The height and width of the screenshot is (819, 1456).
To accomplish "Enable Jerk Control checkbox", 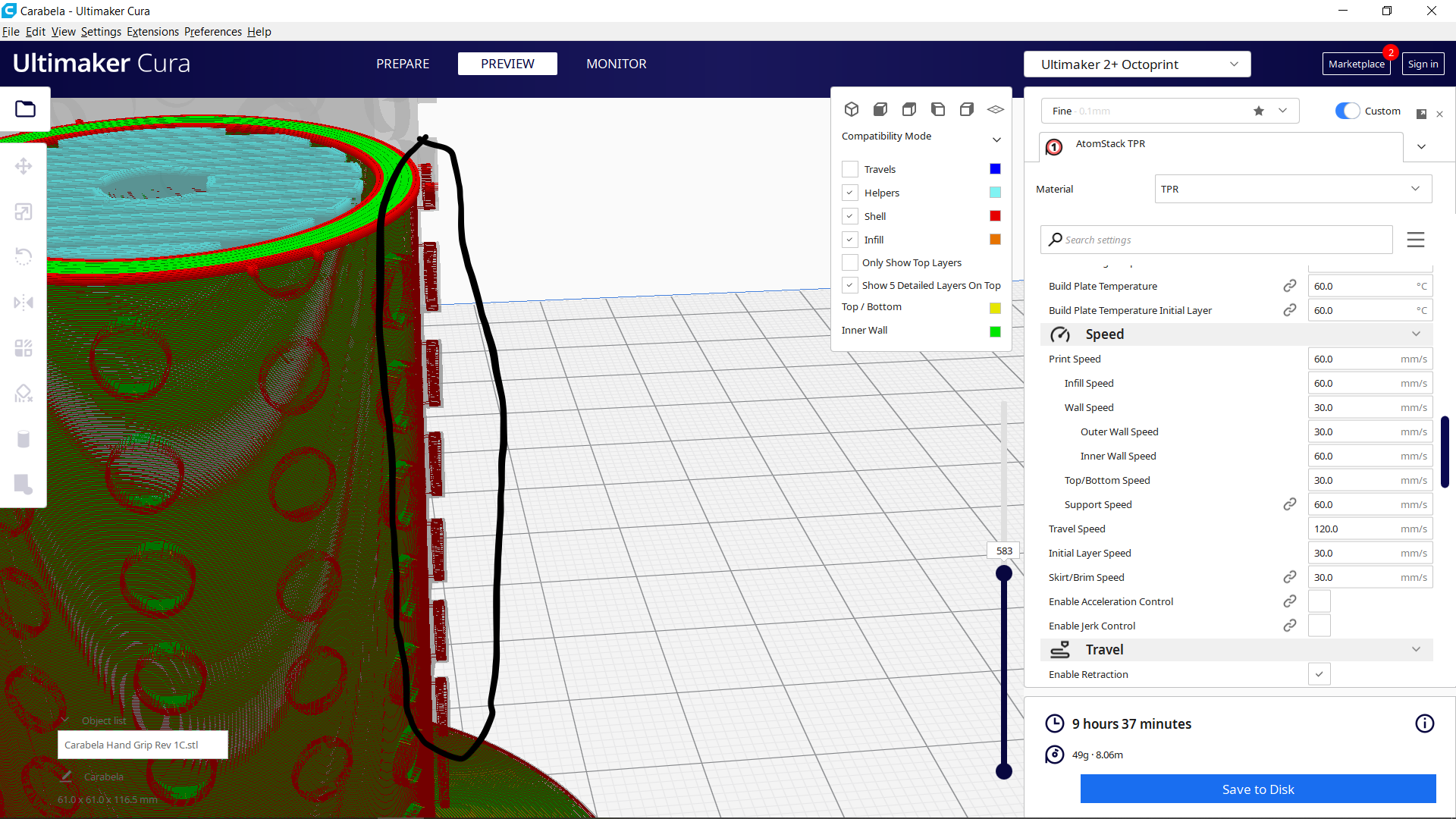I will pyautogui.click(x=1319, y=626).
